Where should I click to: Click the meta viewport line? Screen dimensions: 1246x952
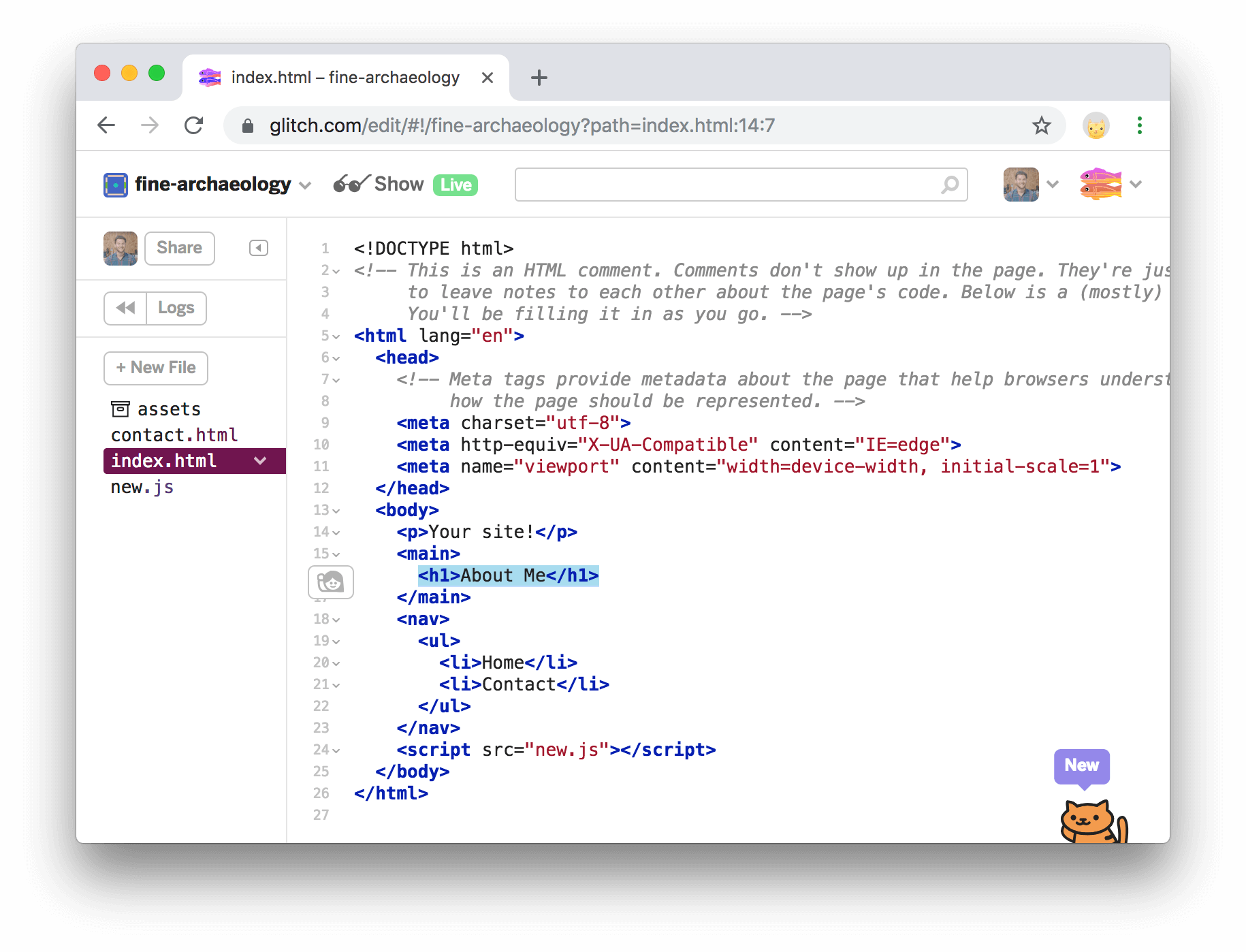click(x=758, y=467)
